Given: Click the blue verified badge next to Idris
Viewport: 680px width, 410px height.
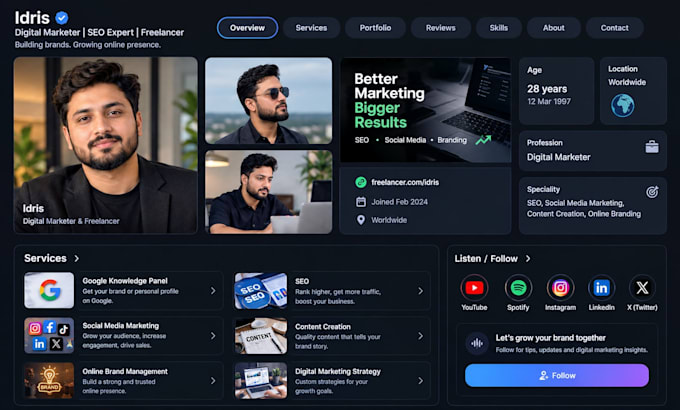Looking at the screenshot, I should (x=62, y=18).
